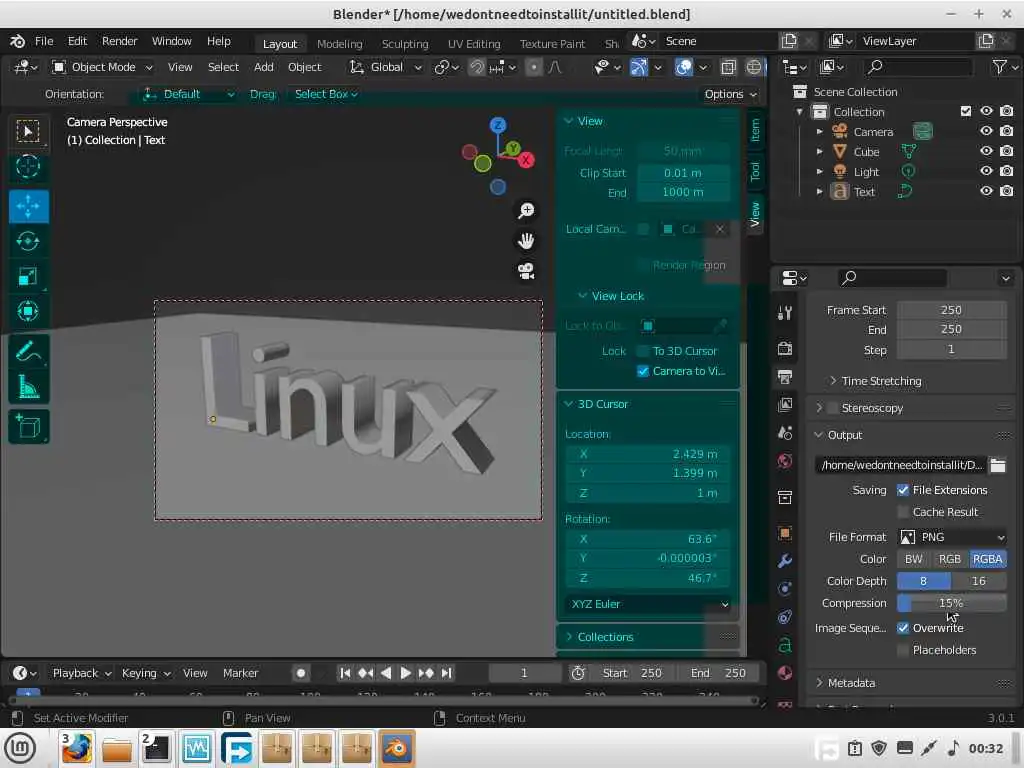Open the File menu
Image resolution: width=1024 pixels, height=768 pixels.
(44, 41)
